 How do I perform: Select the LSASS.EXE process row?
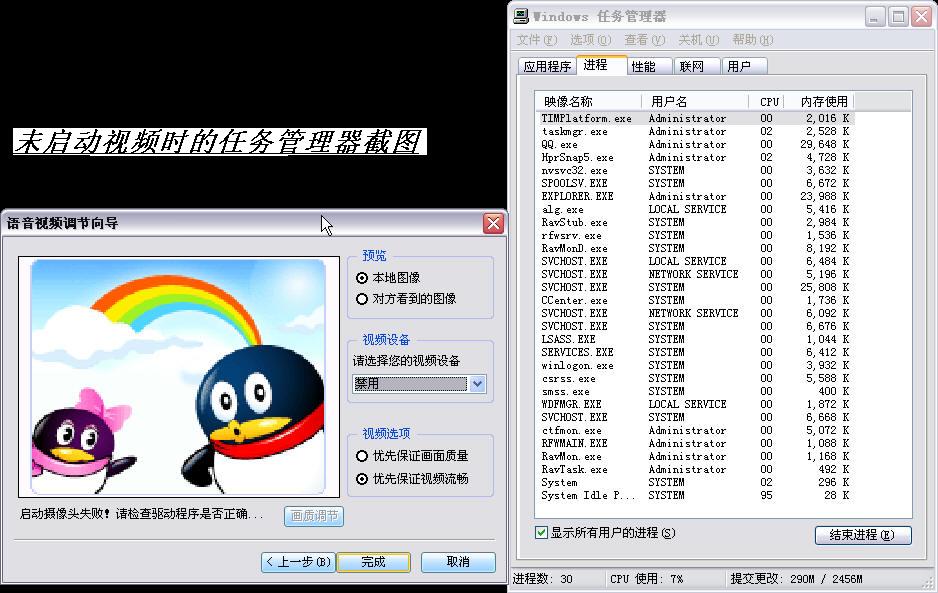[x=695, y=339]
